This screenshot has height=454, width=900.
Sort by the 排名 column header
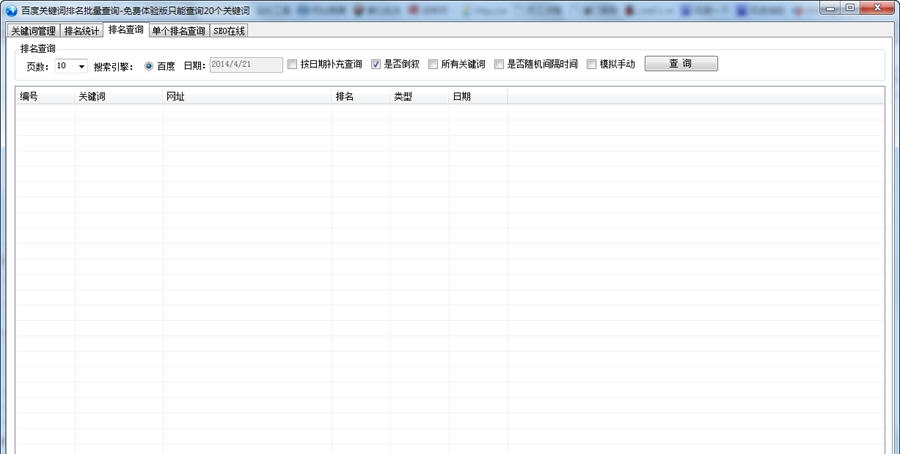click(x=361, y=96)
